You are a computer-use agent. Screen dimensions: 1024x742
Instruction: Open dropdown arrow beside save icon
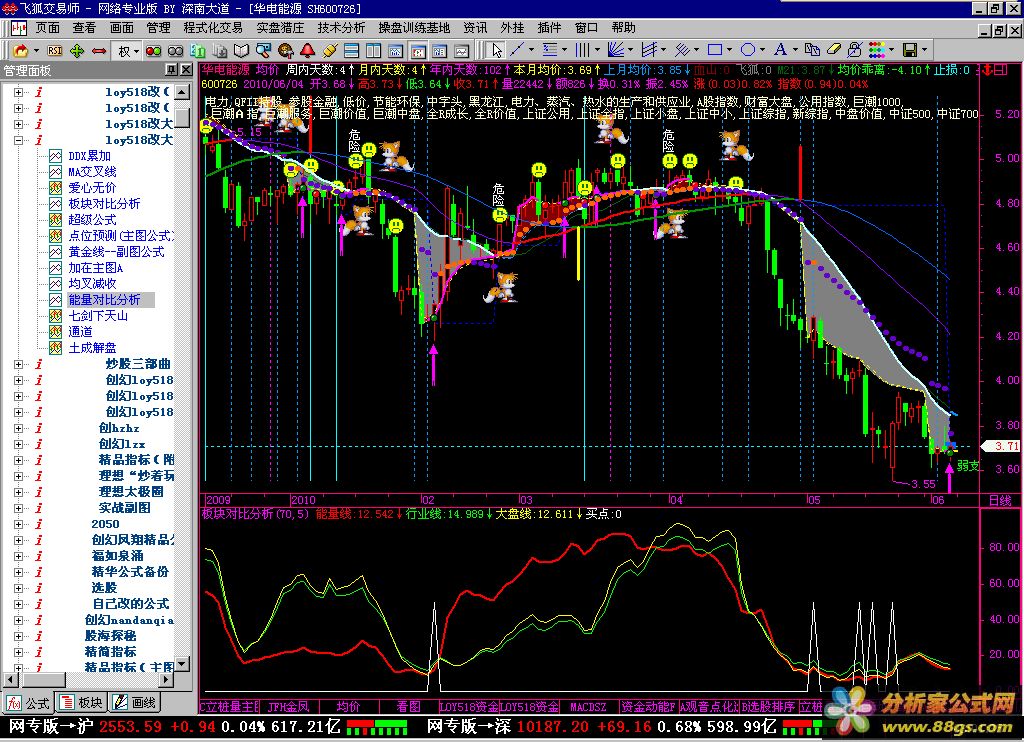[924, 50]
